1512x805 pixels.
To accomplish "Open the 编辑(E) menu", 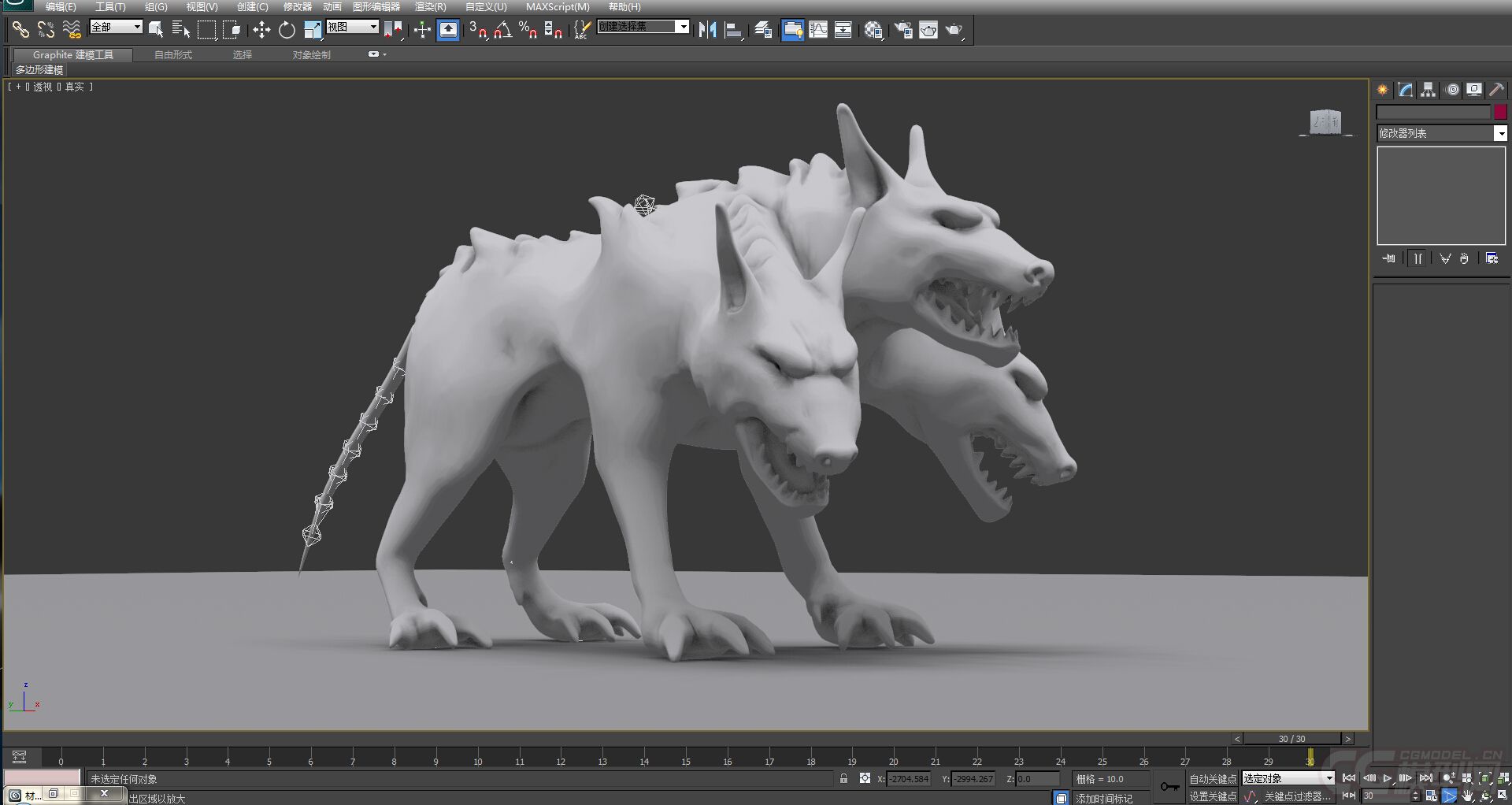I will click(x=61, y=7).
